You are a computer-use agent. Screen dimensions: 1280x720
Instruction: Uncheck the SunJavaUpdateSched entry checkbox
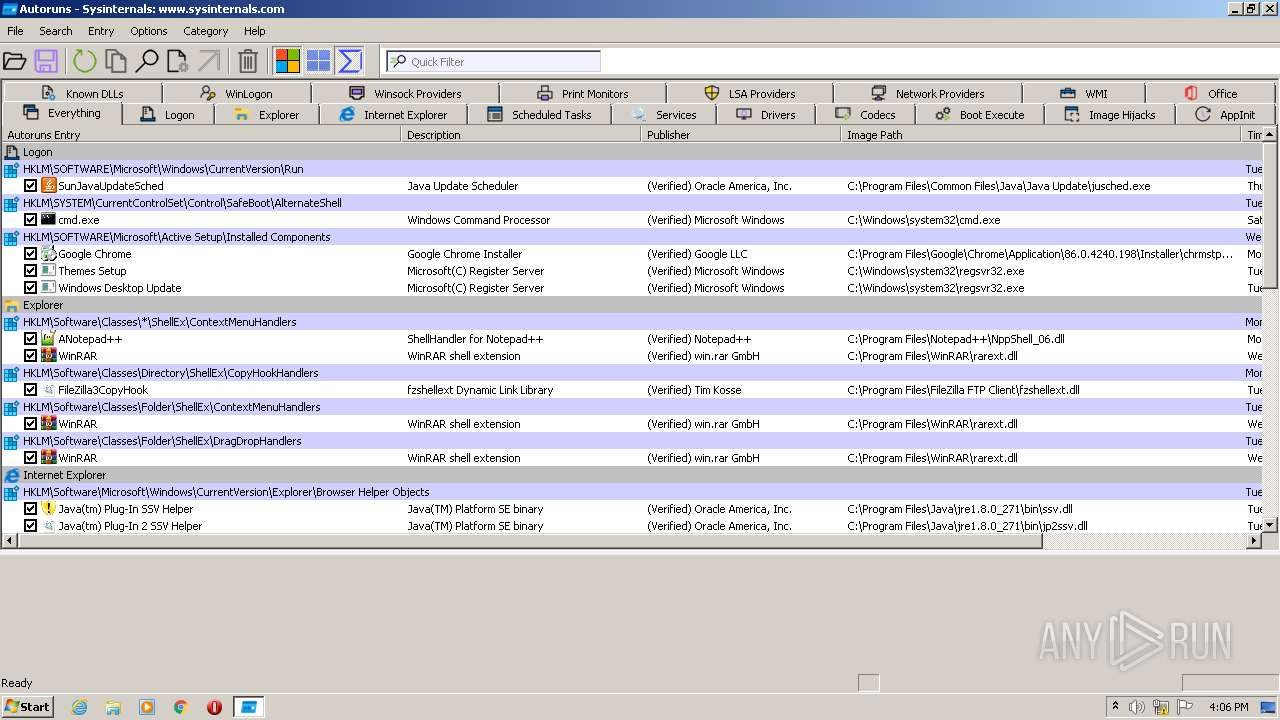(31, 186)
